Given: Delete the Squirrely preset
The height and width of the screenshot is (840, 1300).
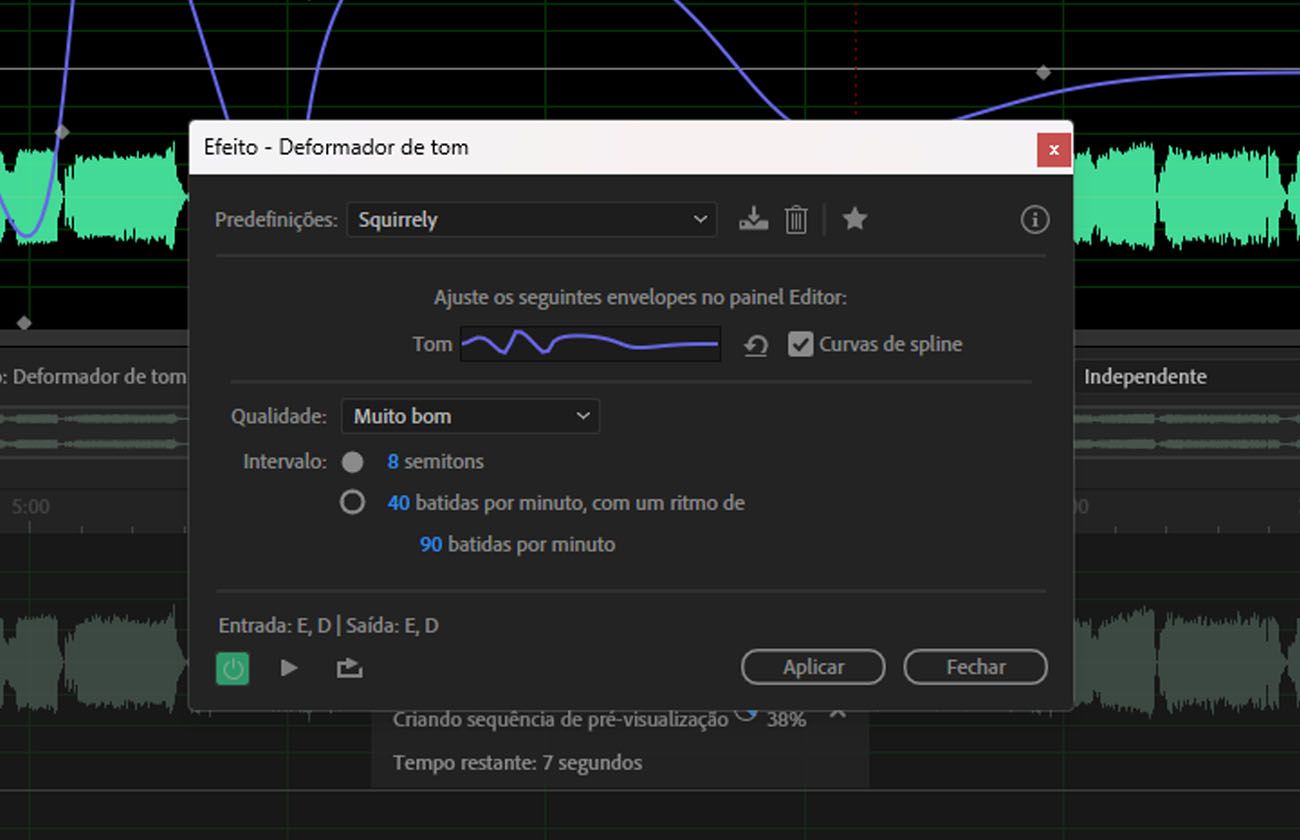Looking at the screenshot, I should (x=796, y=219).
